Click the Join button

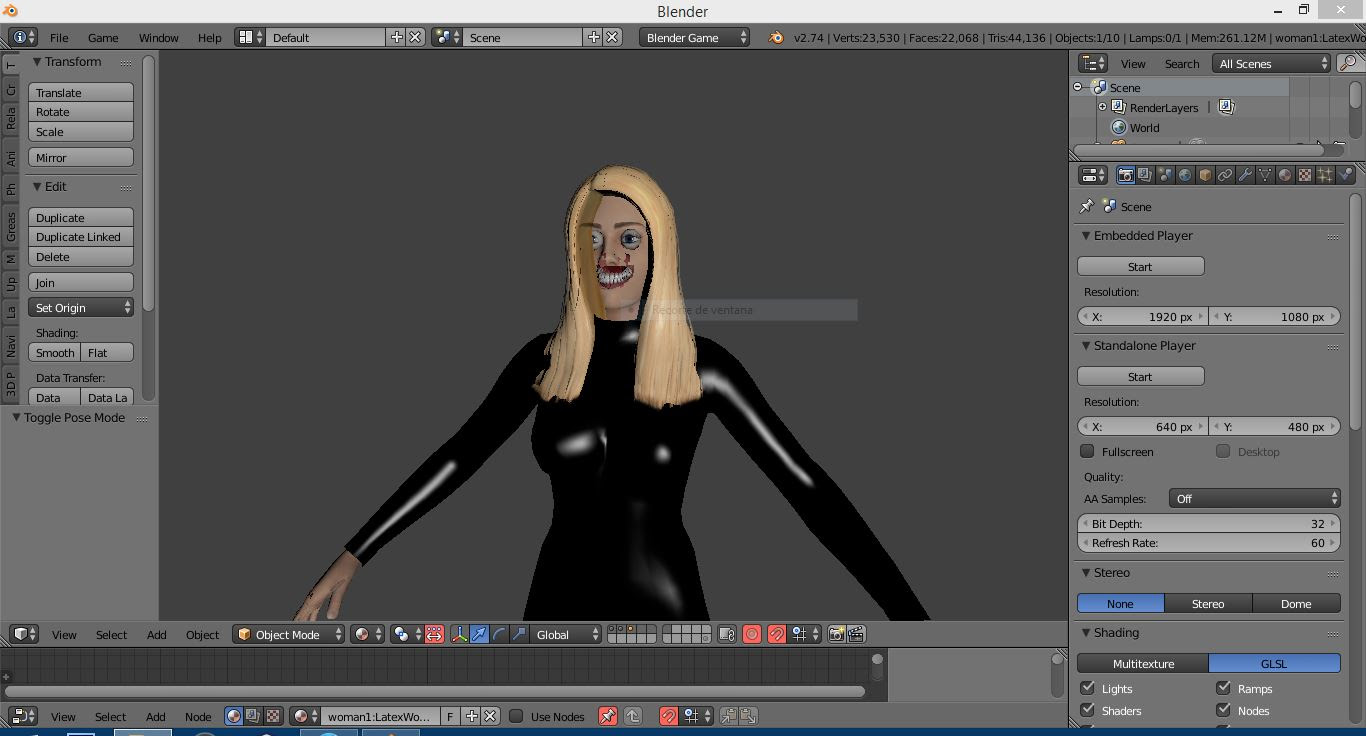click(x=81, y=282)
